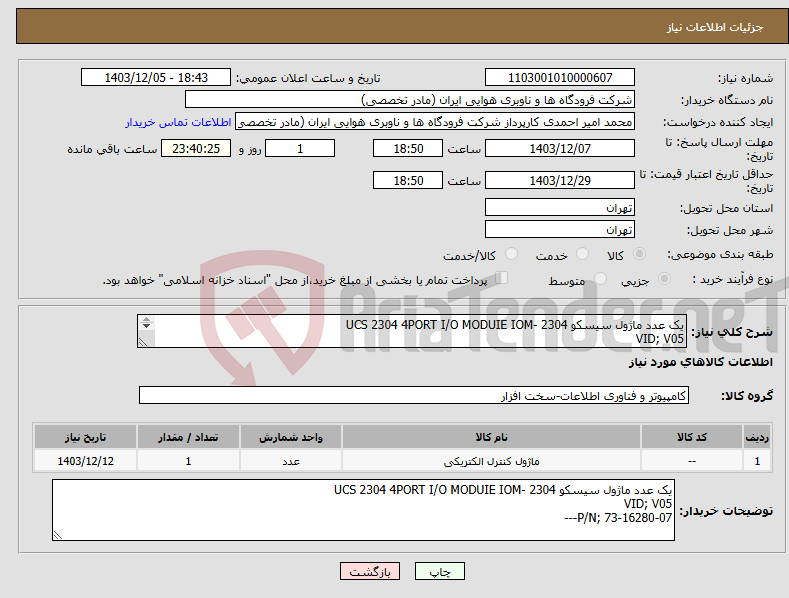Click the resize grip of description box

[x=143, y=342]
